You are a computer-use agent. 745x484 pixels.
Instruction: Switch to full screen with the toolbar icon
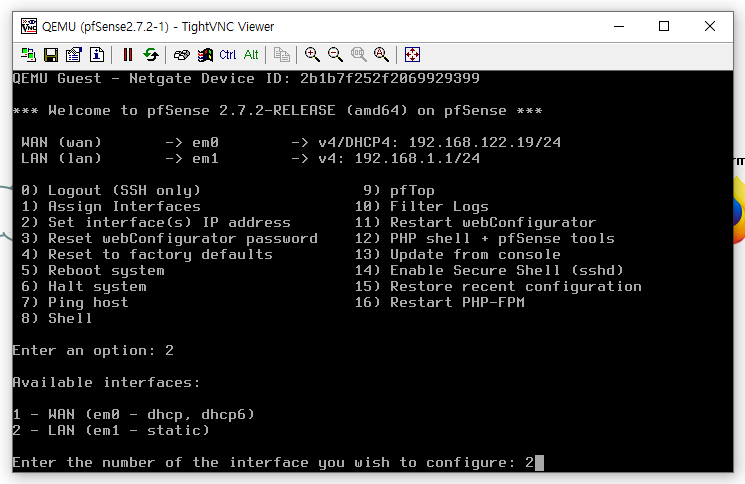coord(412,55)
